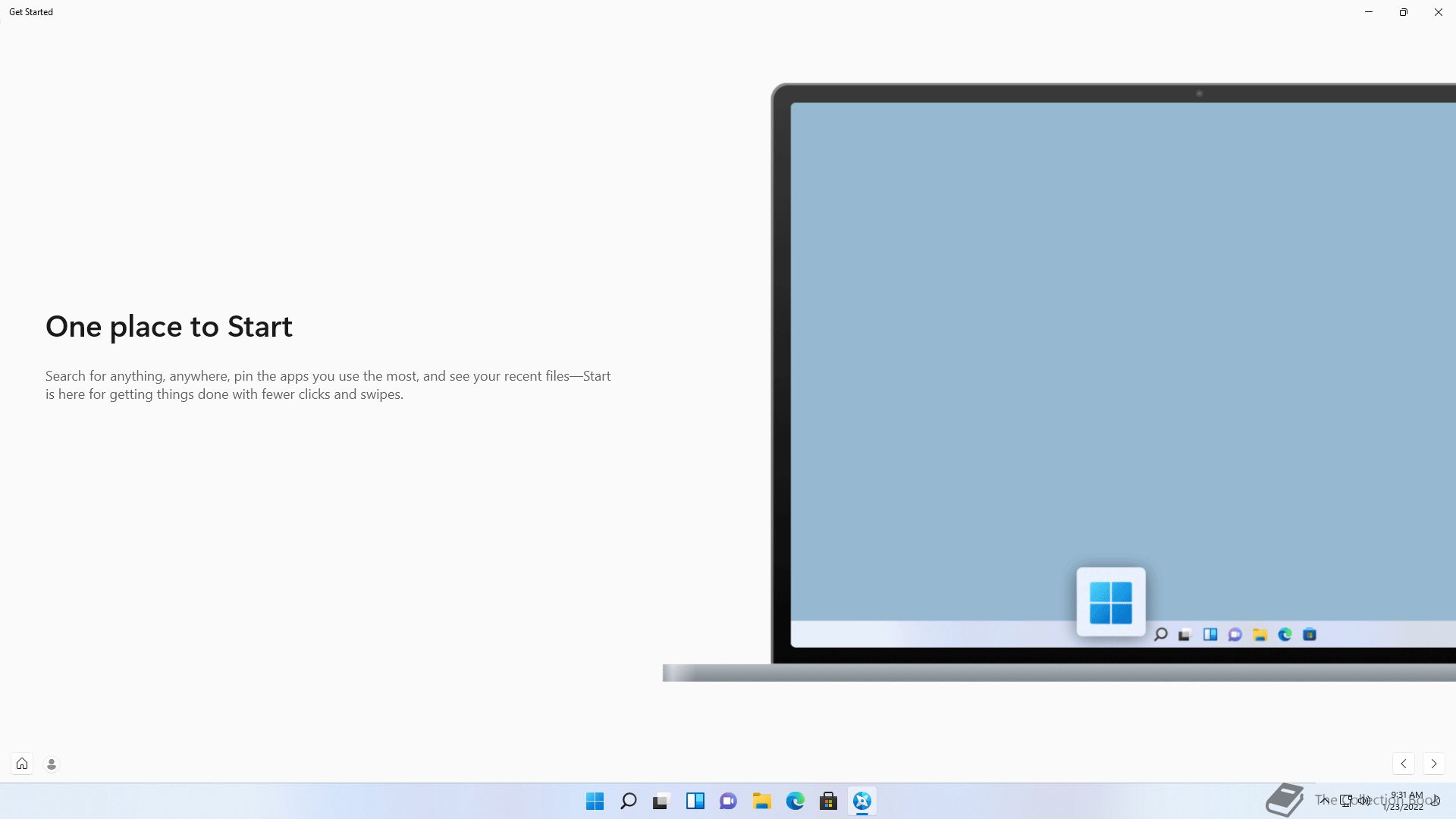Open the volume control tray icon
The height and width of the screenshot is (819, 1456).
pyautogui.click(x=1364, y=801)
